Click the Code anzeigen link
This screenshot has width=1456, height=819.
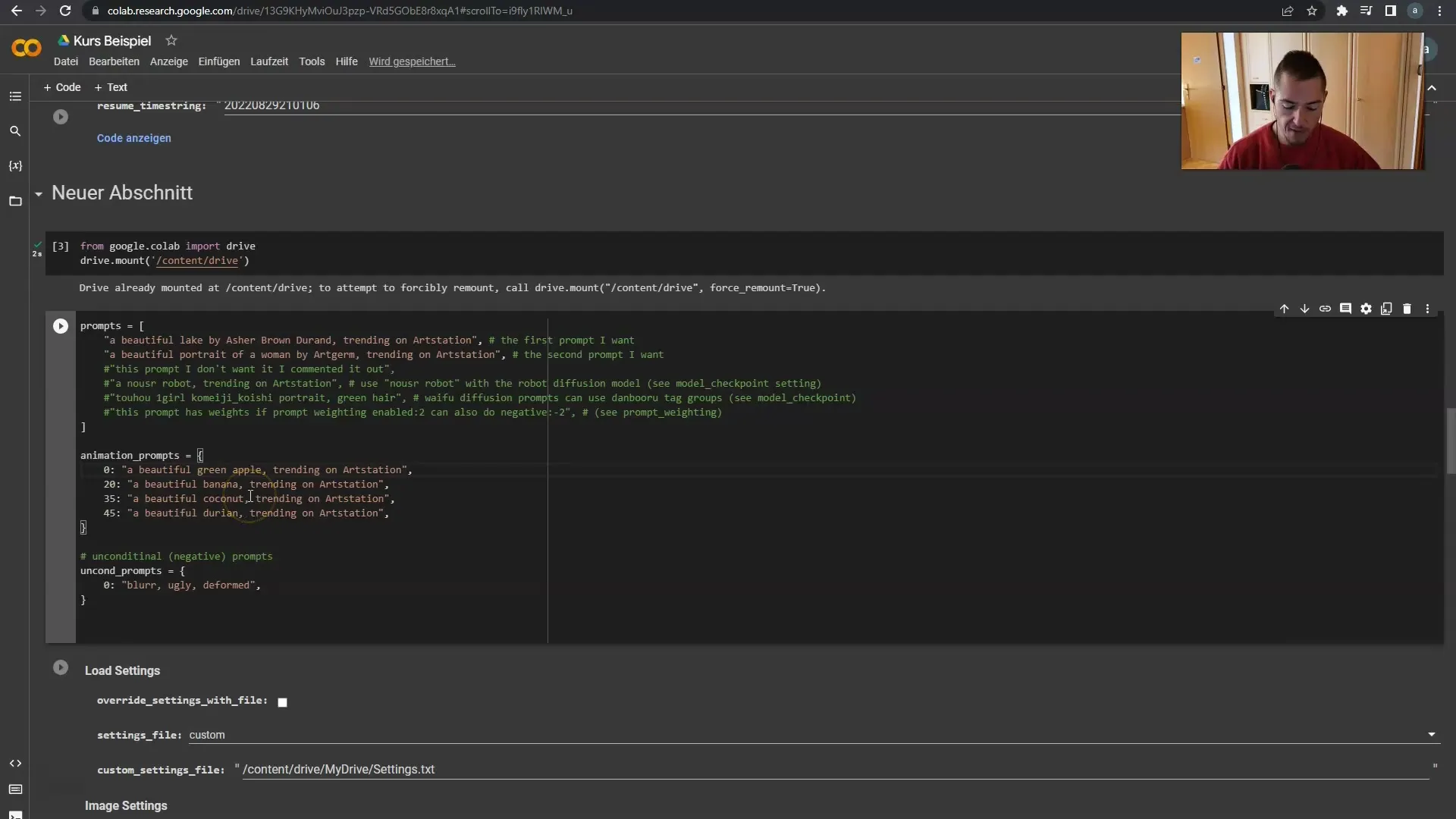pyautogui.click(x=134, y=138)
